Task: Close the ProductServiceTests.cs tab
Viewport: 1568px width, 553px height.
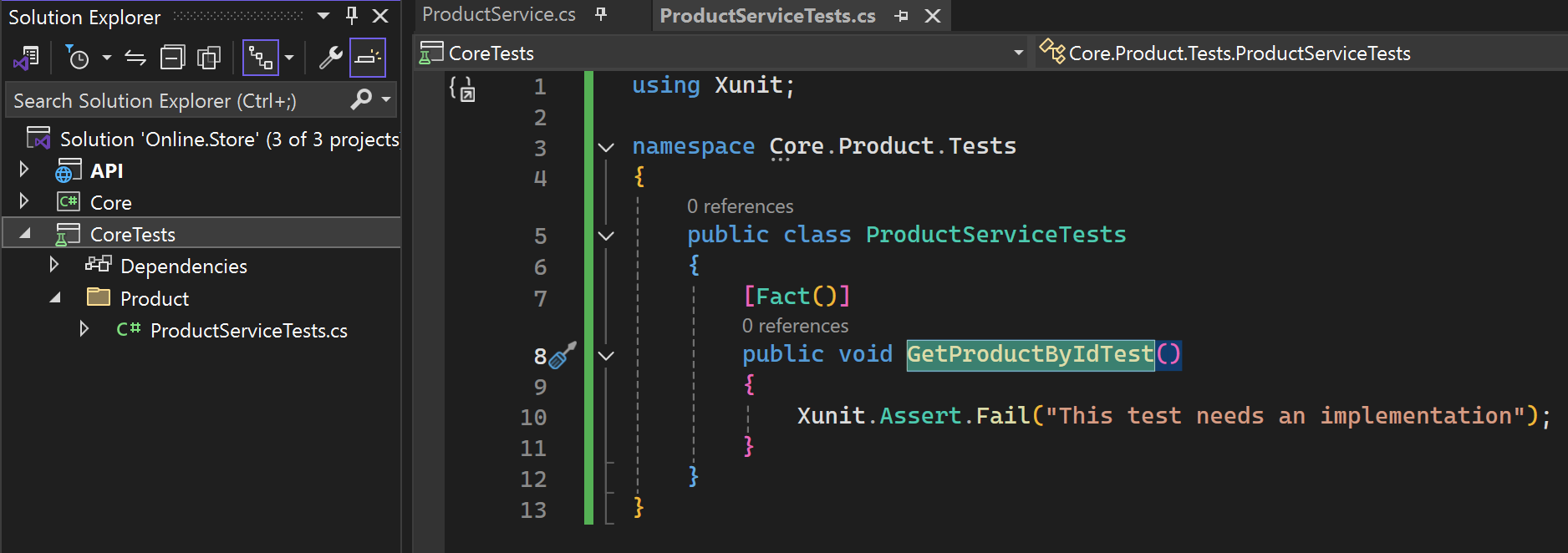Action: click(x=933, y=16)
